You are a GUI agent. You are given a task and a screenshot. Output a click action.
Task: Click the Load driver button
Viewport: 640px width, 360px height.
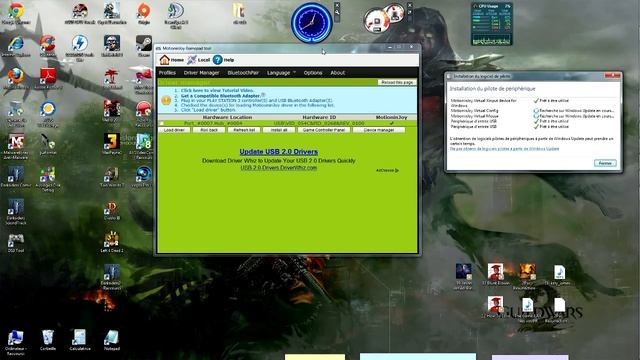(174, 130)
